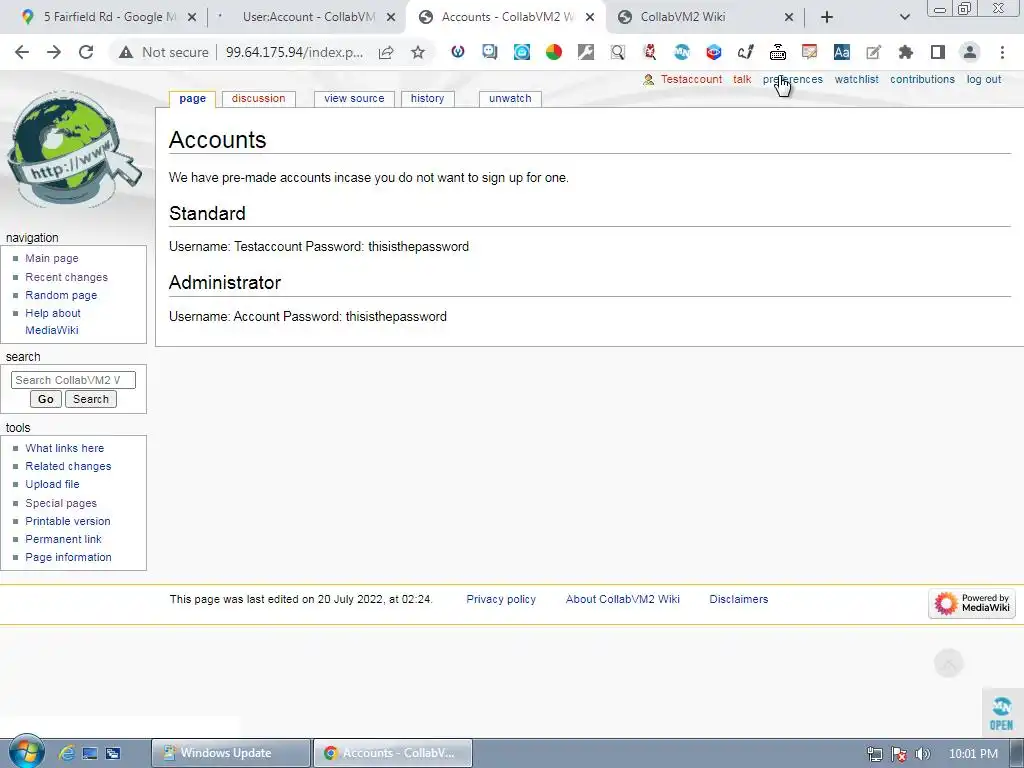Click the Search button
This screenshot has width=1024, height=768.
coord(91,399)
